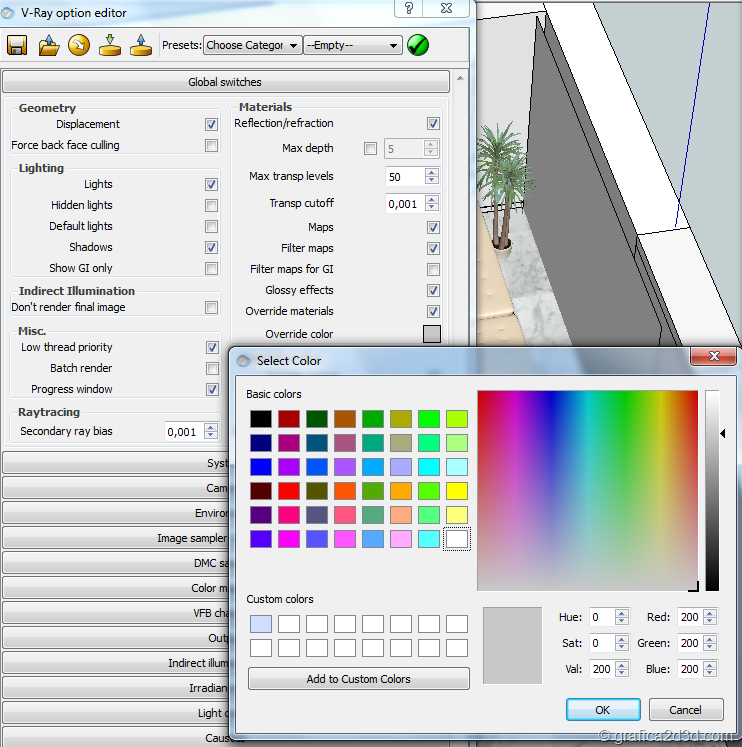
Task: Open the --Empty-- preset dropdown
Action: 352,45
